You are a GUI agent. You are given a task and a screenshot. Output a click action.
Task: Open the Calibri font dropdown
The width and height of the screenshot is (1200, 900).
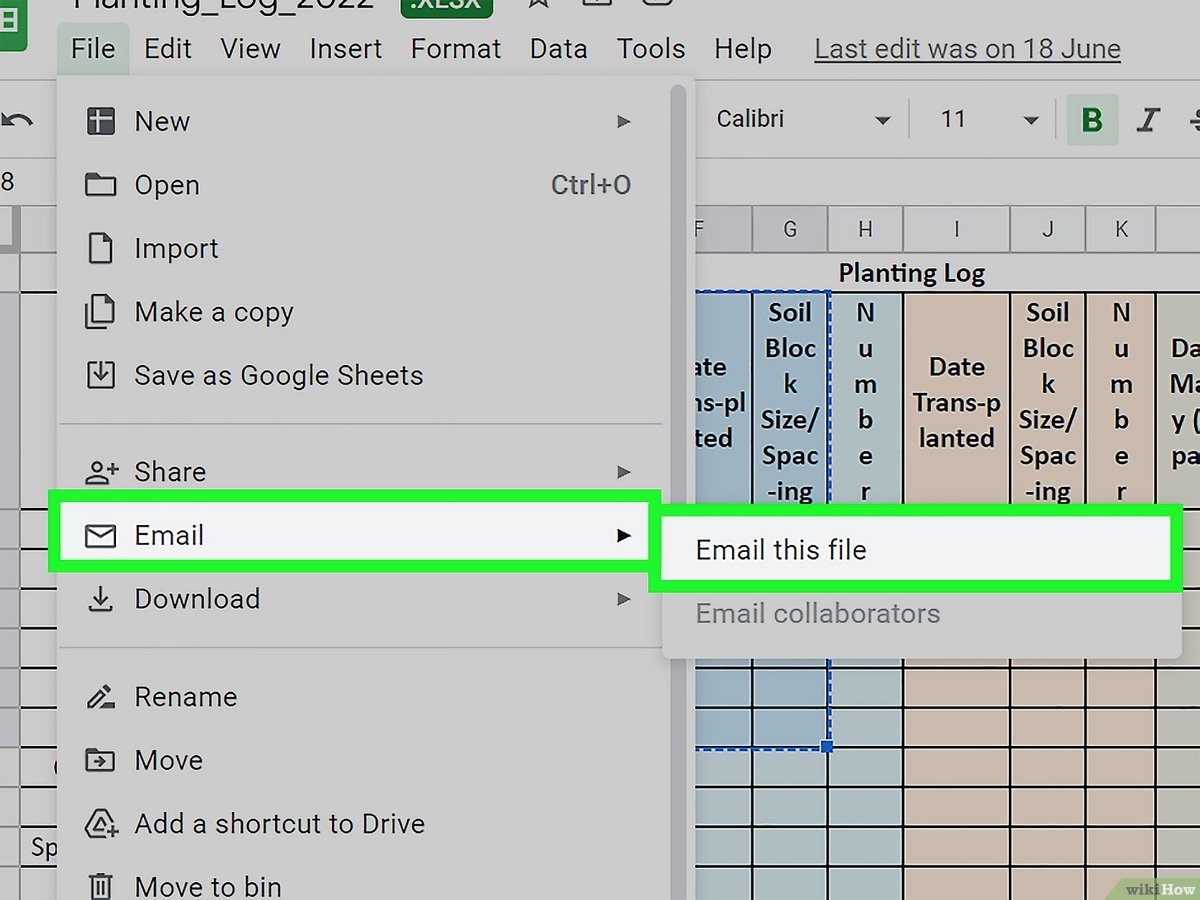click(802, 120)
